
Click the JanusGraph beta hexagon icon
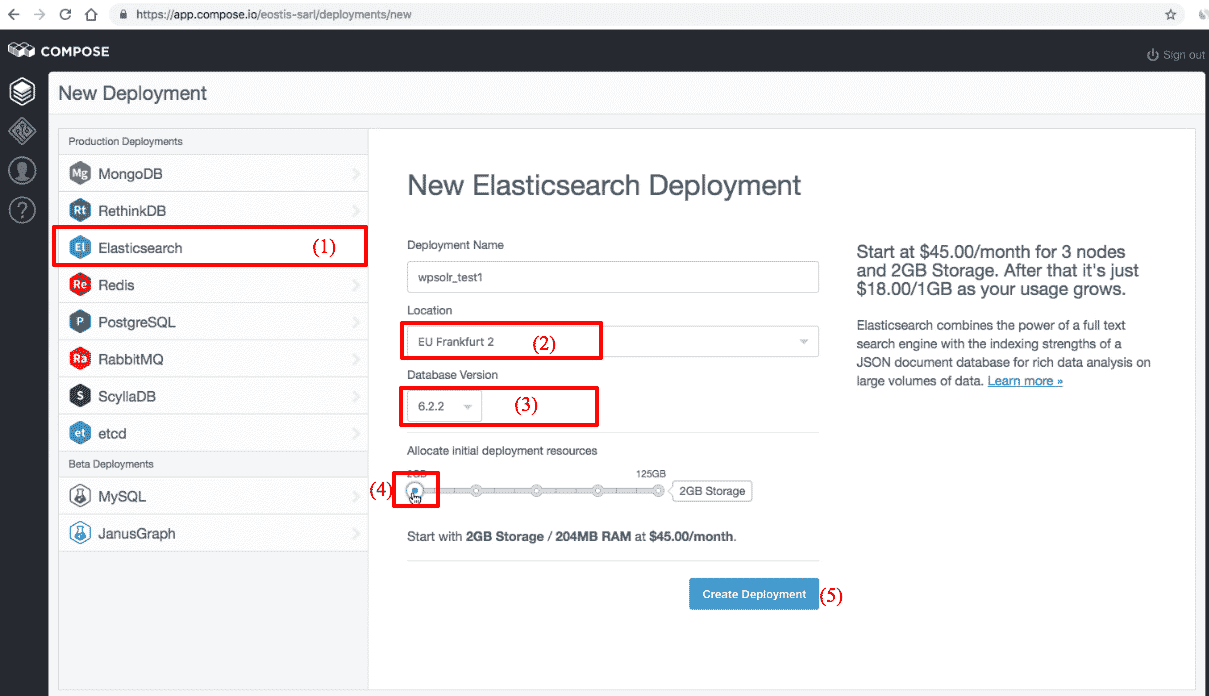[80, 533]
